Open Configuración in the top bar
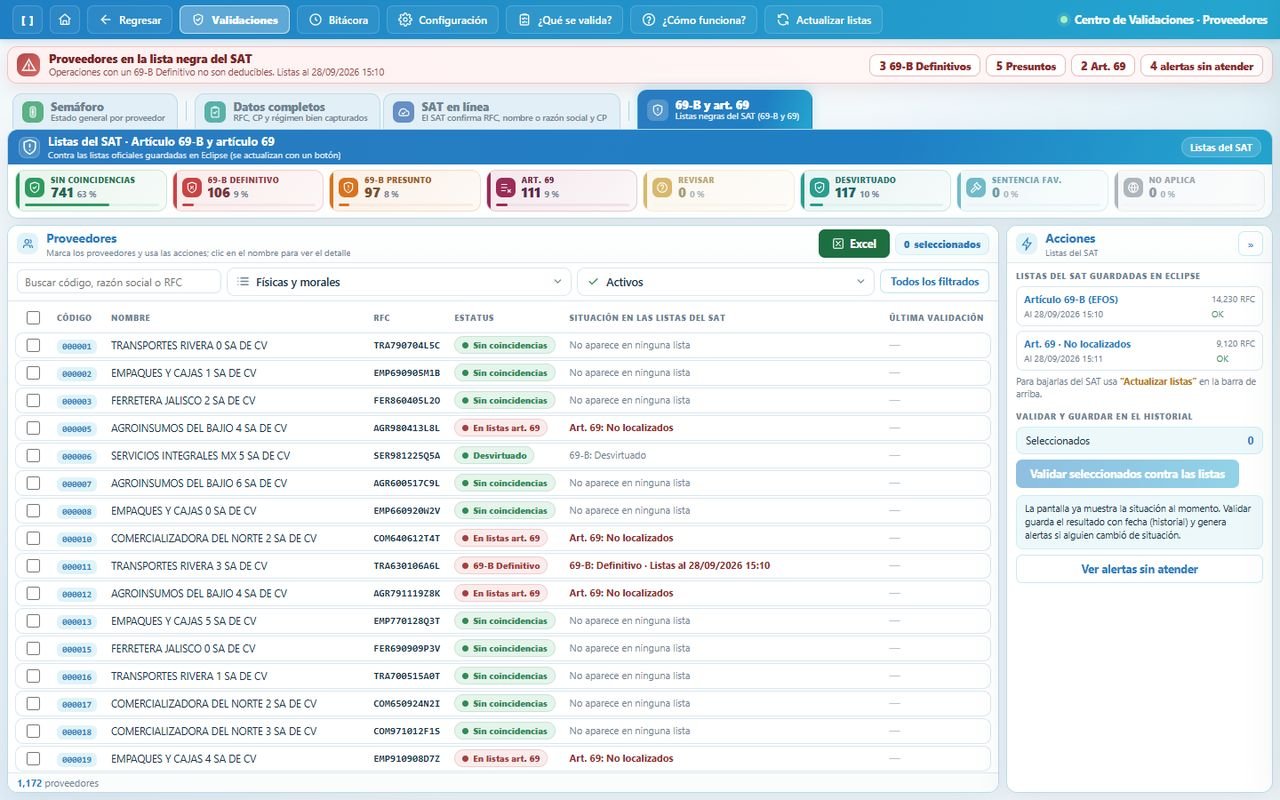The height and width of the screenshot is (800, 1280). tap(442, 20)
